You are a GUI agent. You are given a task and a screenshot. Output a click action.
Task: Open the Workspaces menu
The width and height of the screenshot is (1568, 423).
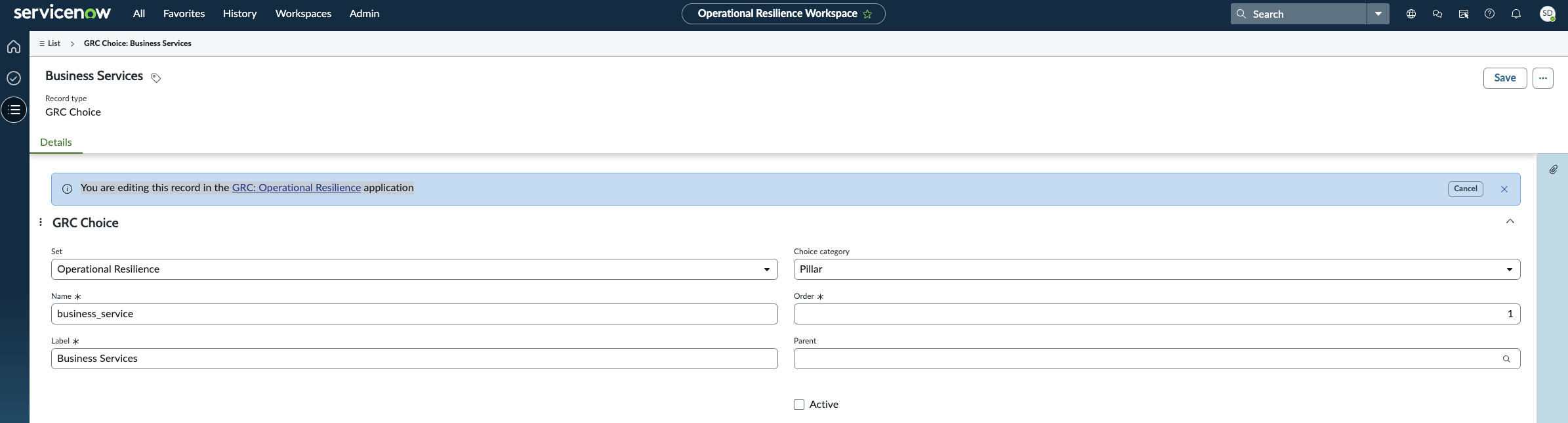(303, 13)
